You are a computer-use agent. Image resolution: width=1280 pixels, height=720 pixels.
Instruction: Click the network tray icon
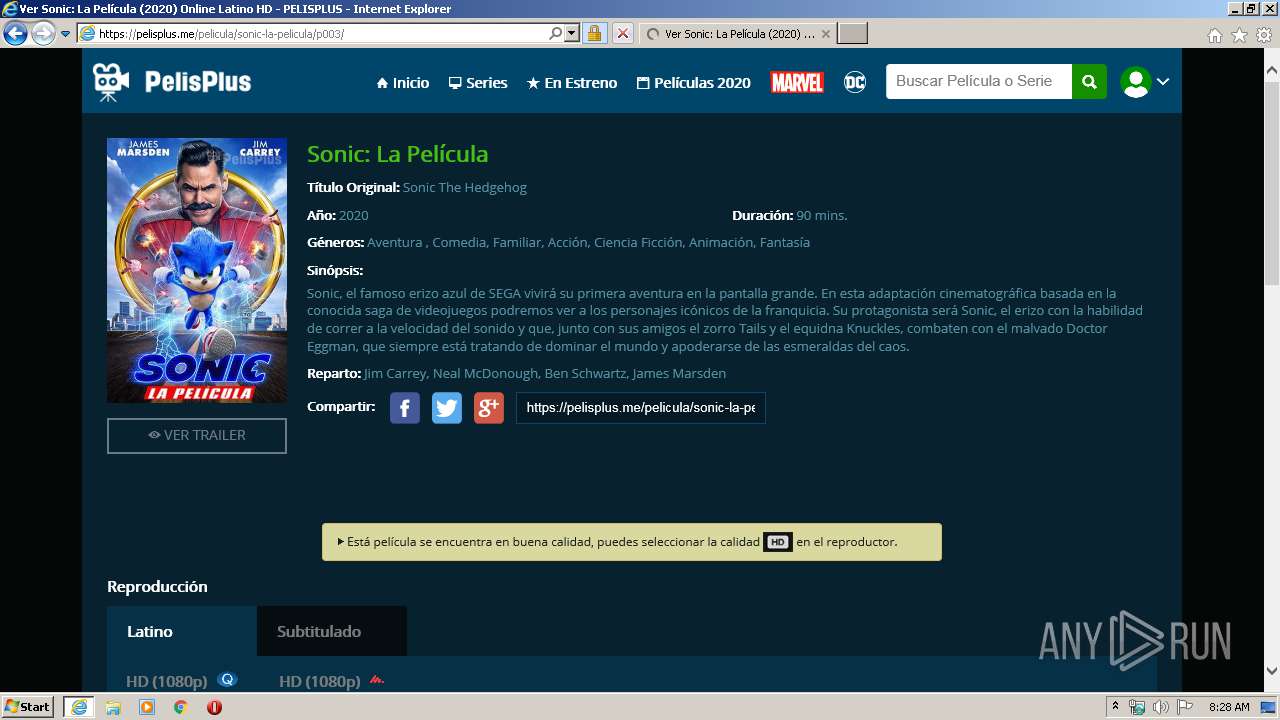click(1137, 707)
